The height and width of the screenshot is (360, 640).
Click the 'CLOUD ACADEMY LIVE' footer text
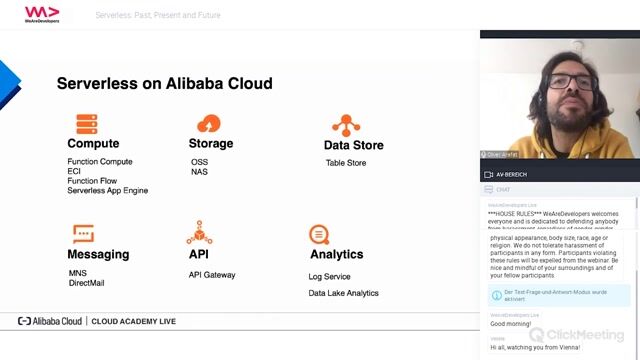[133, 321]
